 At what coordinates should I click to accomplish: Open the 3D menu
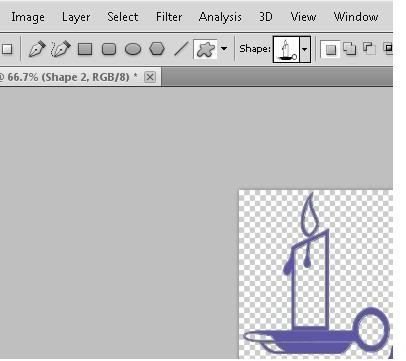click(x=266, y=17)
